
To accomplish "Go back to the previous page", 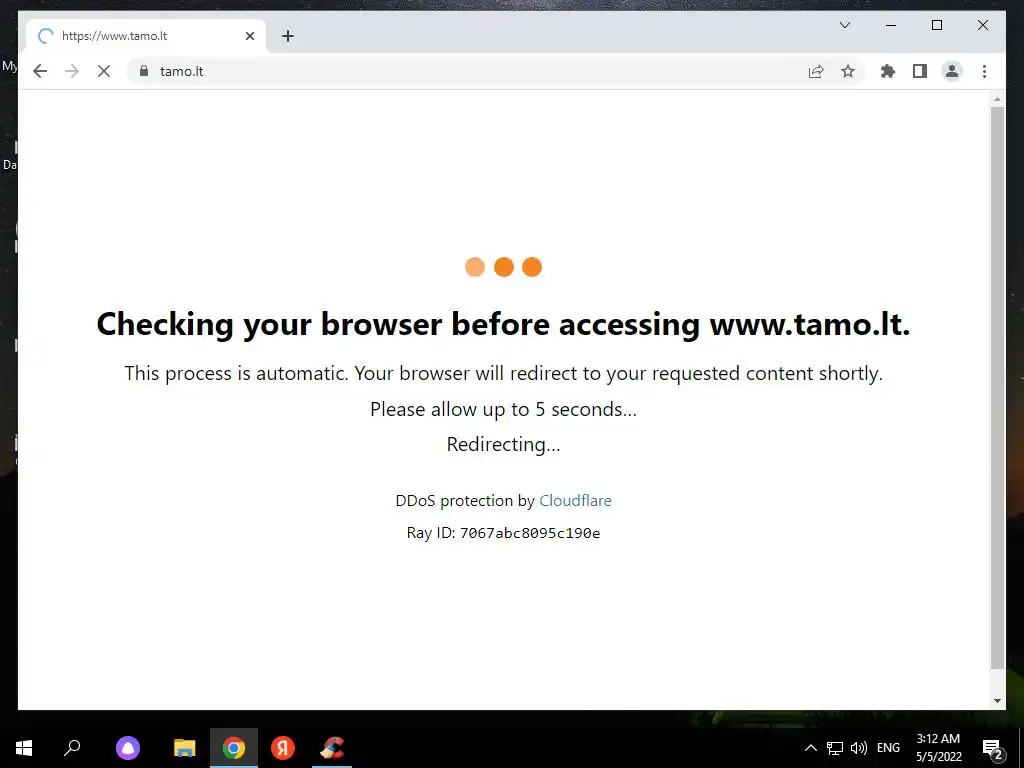I will pos(40,71).
